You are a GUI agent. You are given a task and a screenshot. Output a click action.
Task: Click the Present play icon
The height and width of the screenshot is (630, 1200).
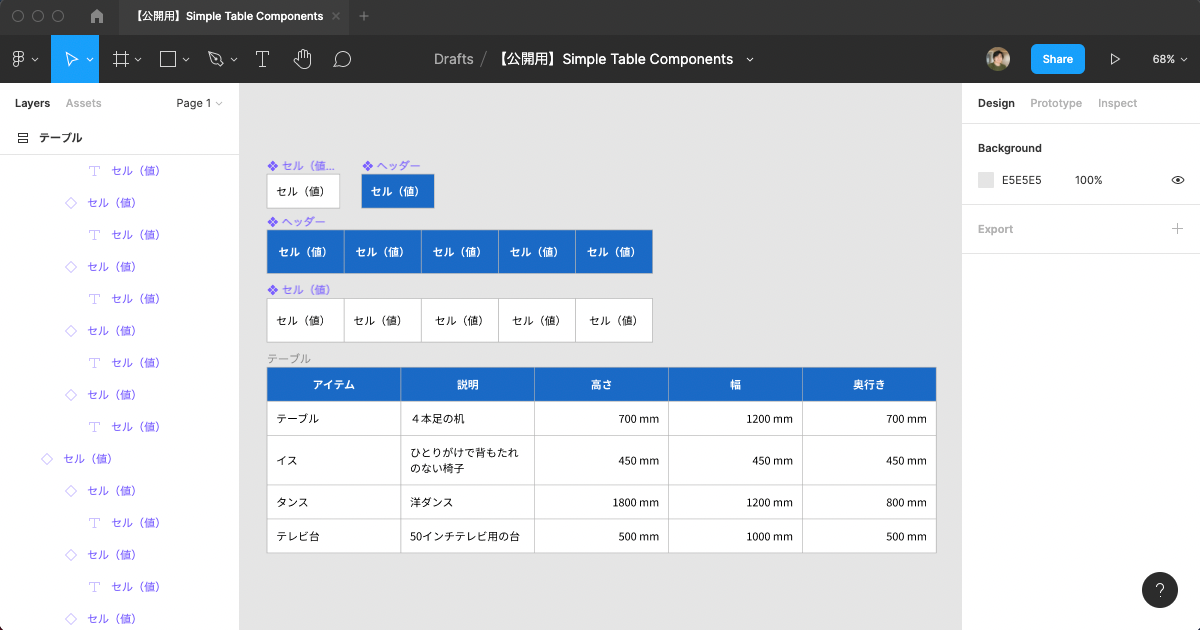(1114, 59)
